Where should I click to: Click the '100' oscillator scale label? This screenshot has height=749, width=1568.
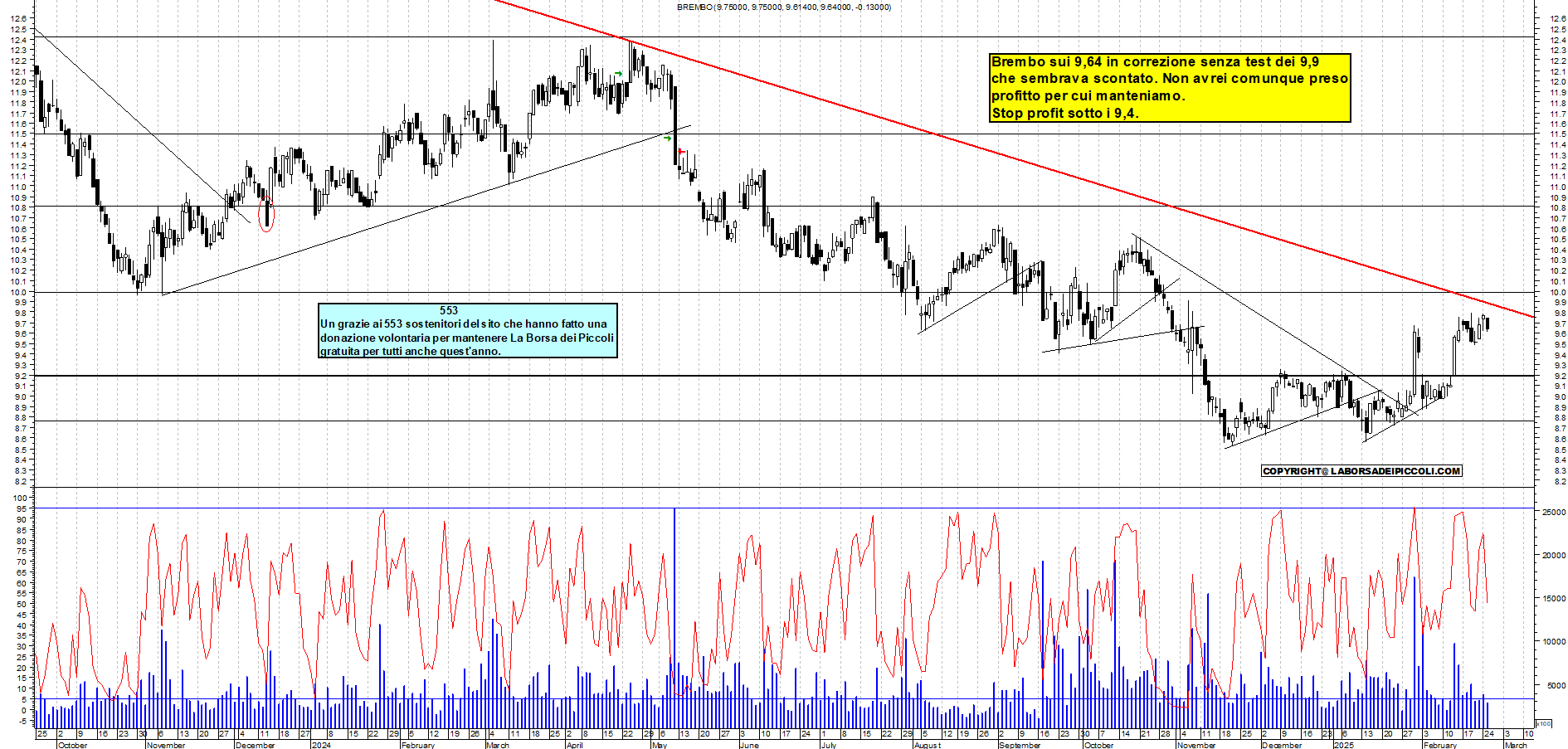[x=21, y=499]
